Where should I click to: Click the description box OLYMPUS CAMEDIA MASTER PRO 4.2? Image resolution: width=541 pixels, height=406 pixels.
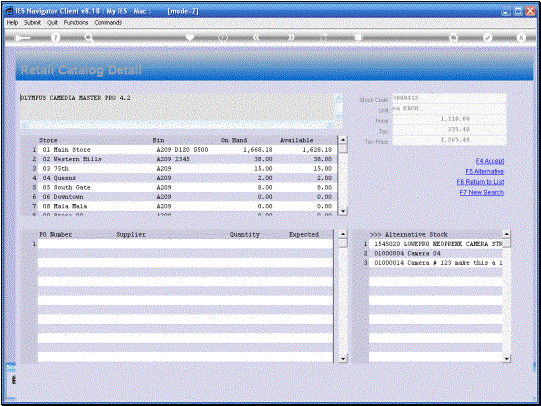click(x=177, y=107)
